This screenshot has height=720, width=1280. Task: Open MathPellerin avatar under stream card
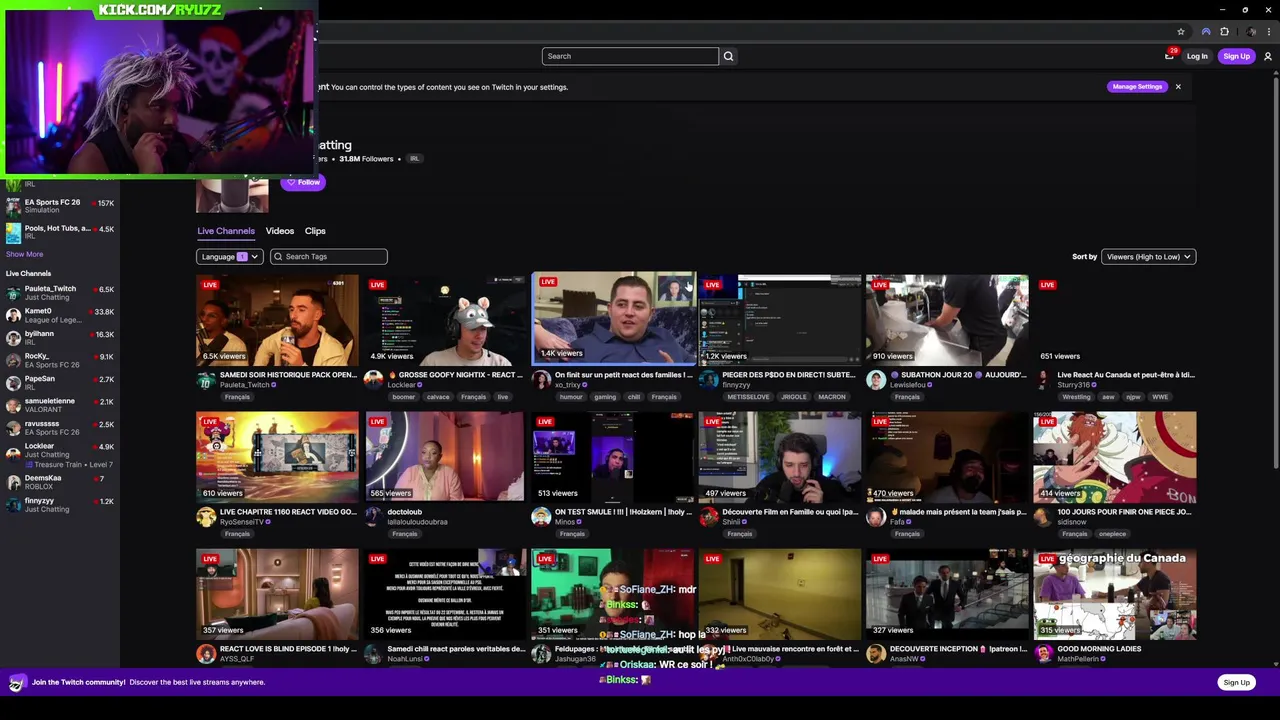point(1043,654)
